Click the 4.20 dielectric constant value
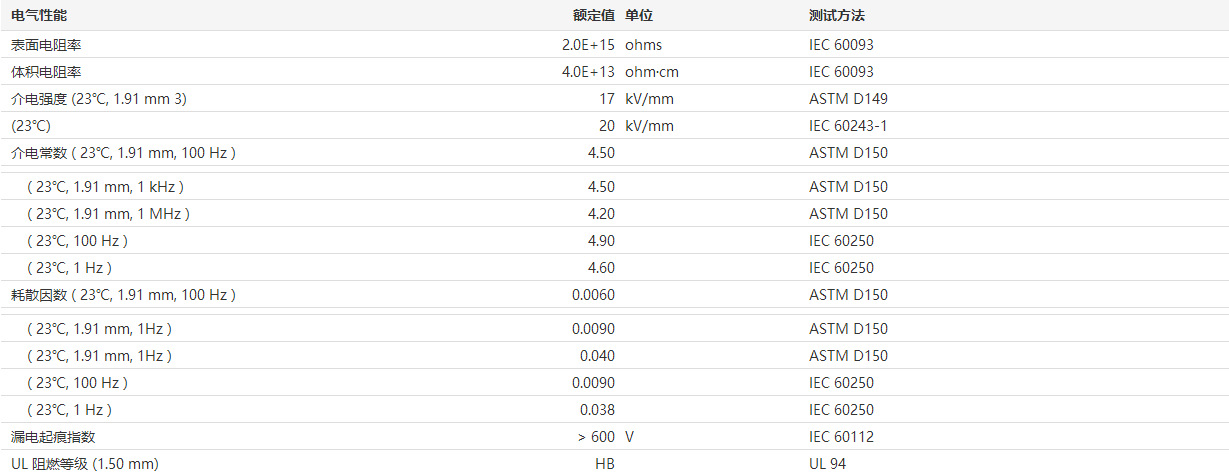1229x475 pixels. coord(600,214)
